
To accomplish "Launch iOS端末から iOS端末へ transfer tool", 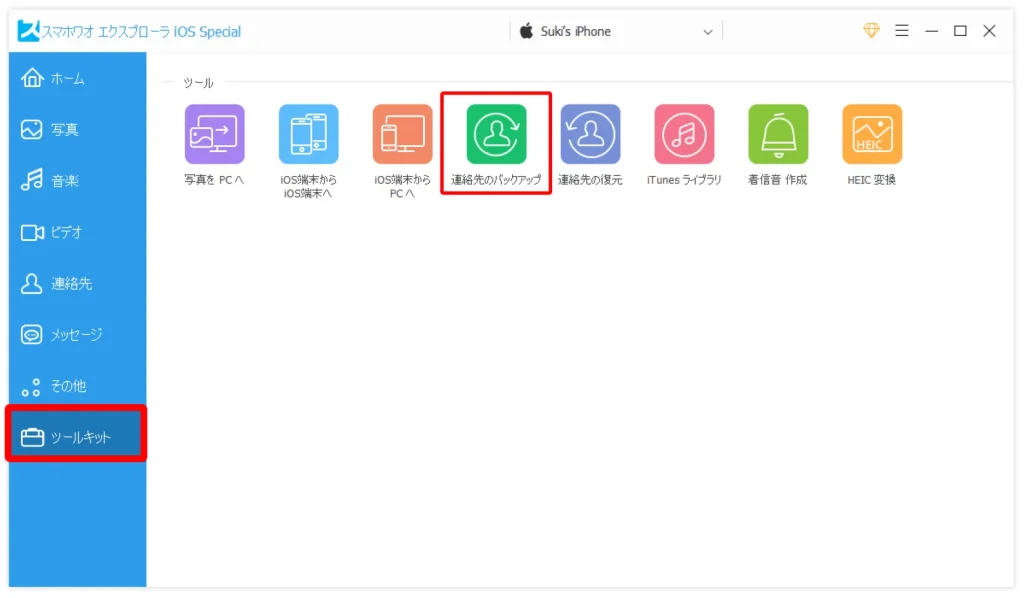I will [x=308, y=135].
